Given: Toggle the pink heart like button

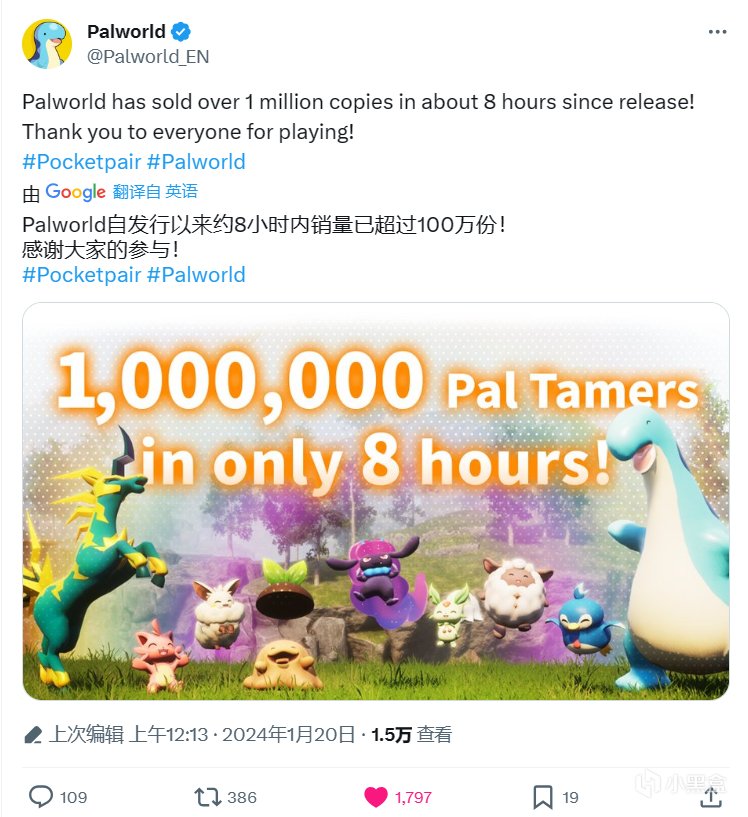Looking at the screenshot, I should click(376, 797).
